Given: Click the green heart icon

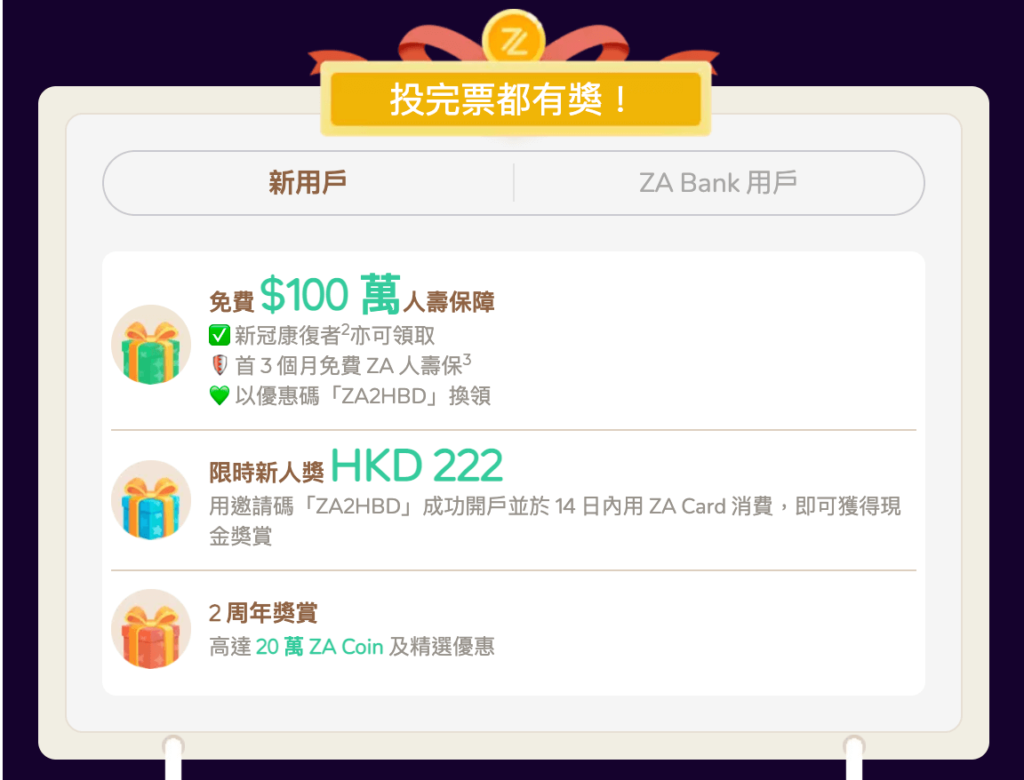Looking at the screenshot, I should tap(219, 395).
